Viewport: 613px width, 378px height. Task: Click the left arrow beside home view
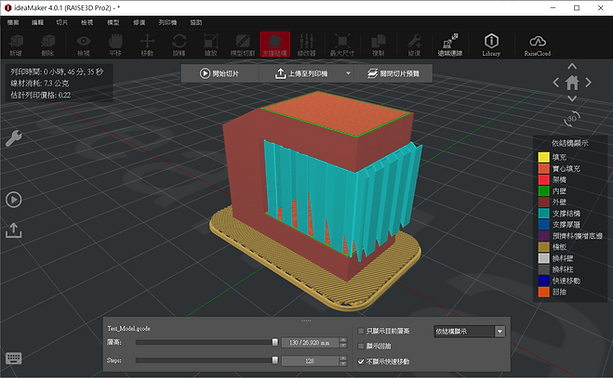click(x=556, y=82)
